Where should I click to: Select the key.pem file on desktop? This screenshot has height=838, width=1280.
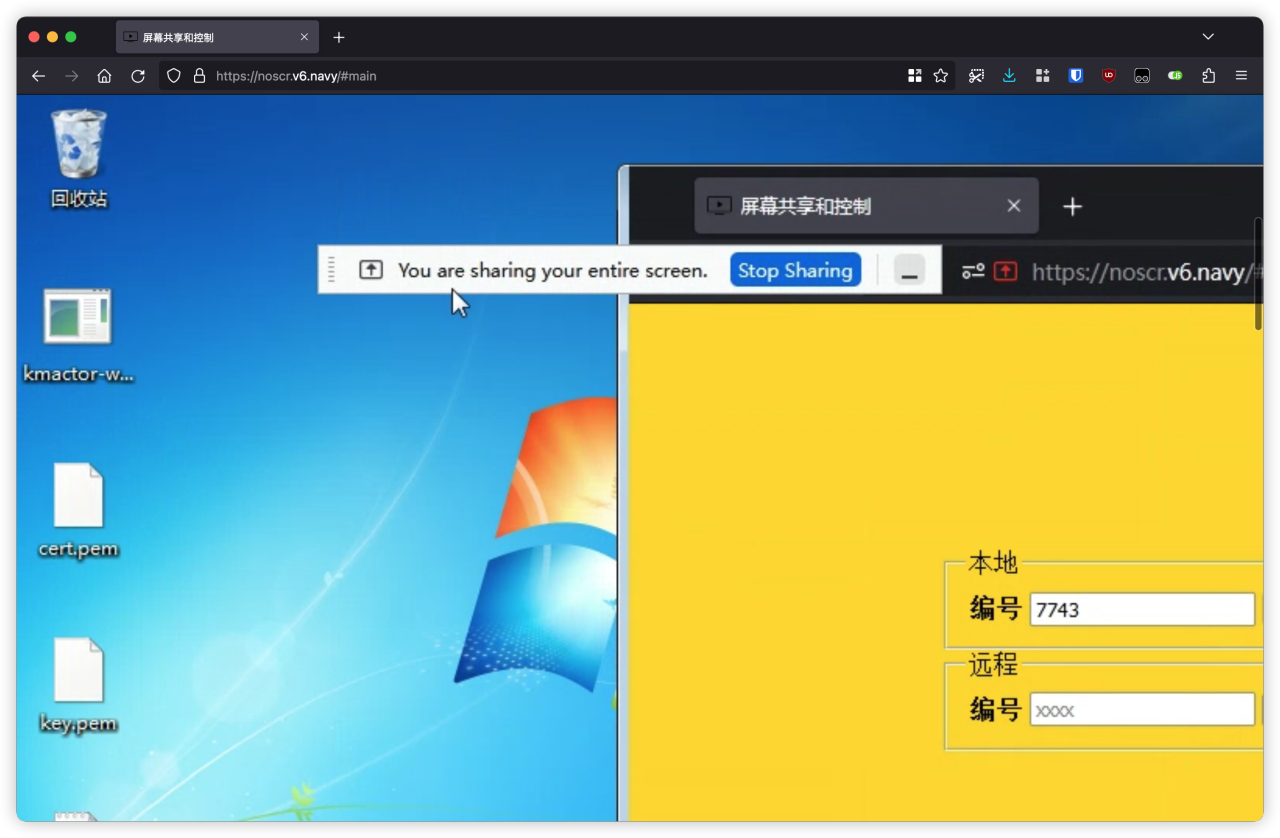(x=78, y=685)
